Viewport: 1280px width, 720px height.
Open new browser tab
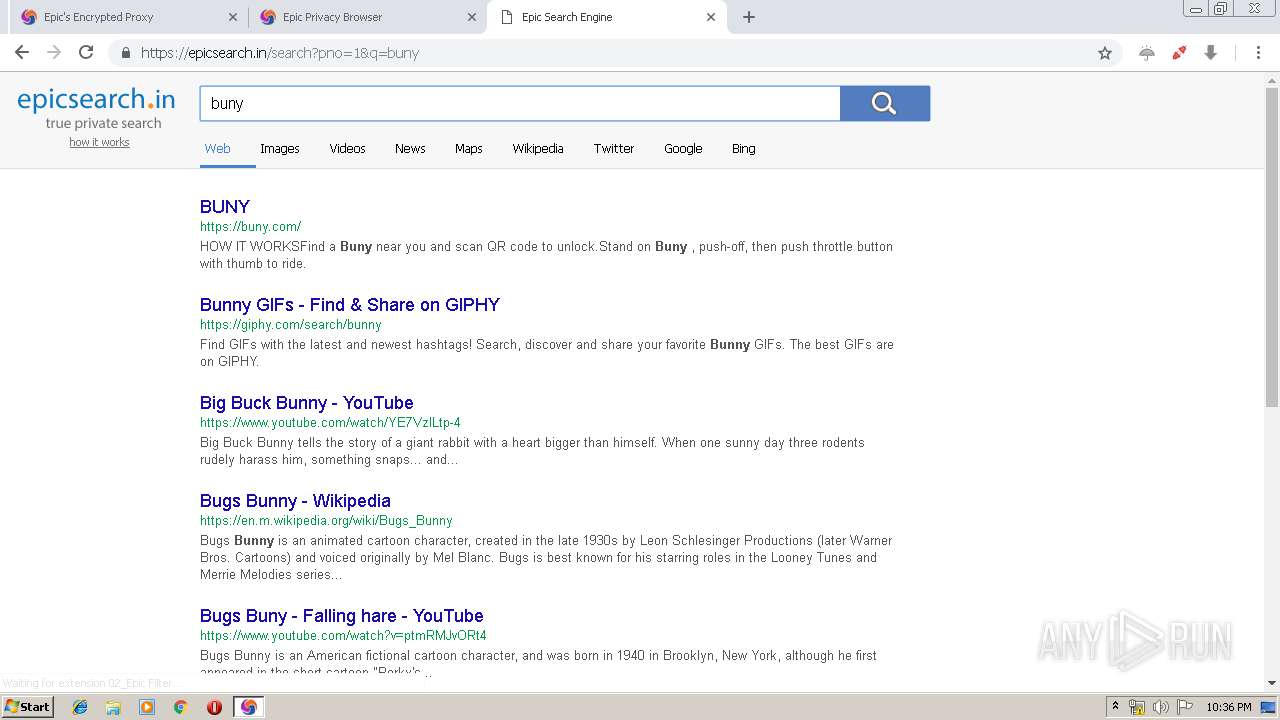pos(749,17)
